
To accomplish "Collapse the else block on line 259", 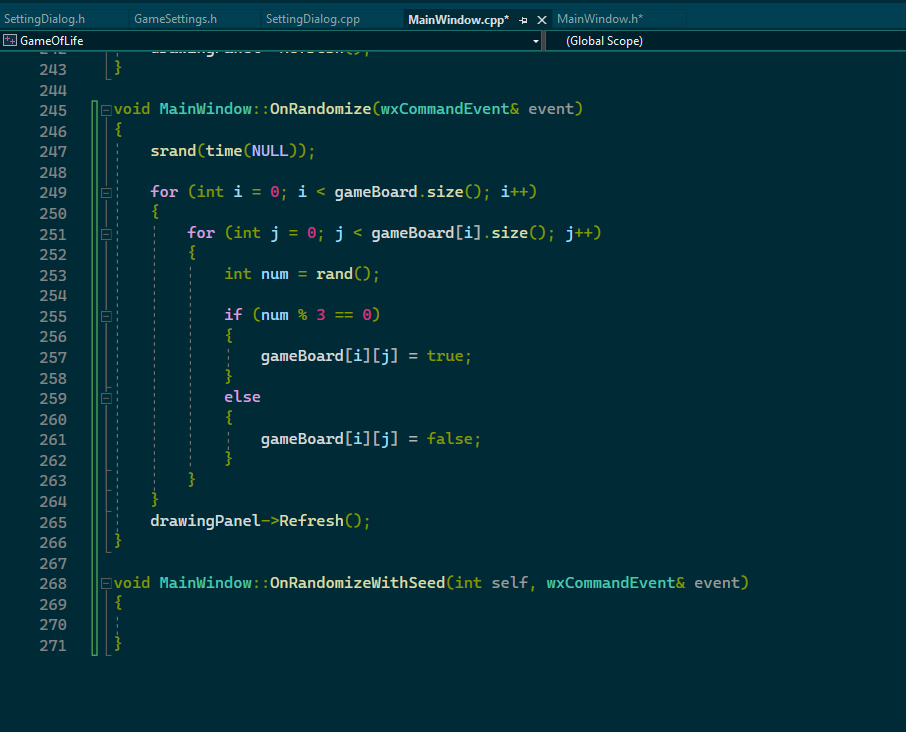I will coord(107,396).
